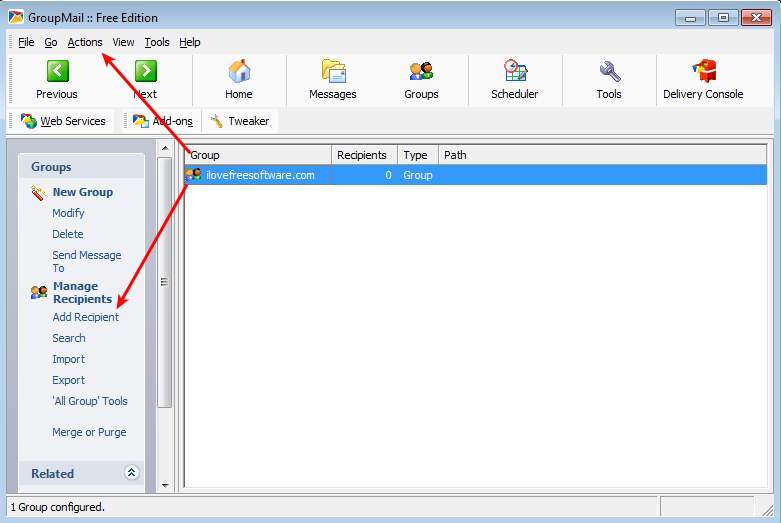Collapse the Related panel chevron

click(131, 473)
